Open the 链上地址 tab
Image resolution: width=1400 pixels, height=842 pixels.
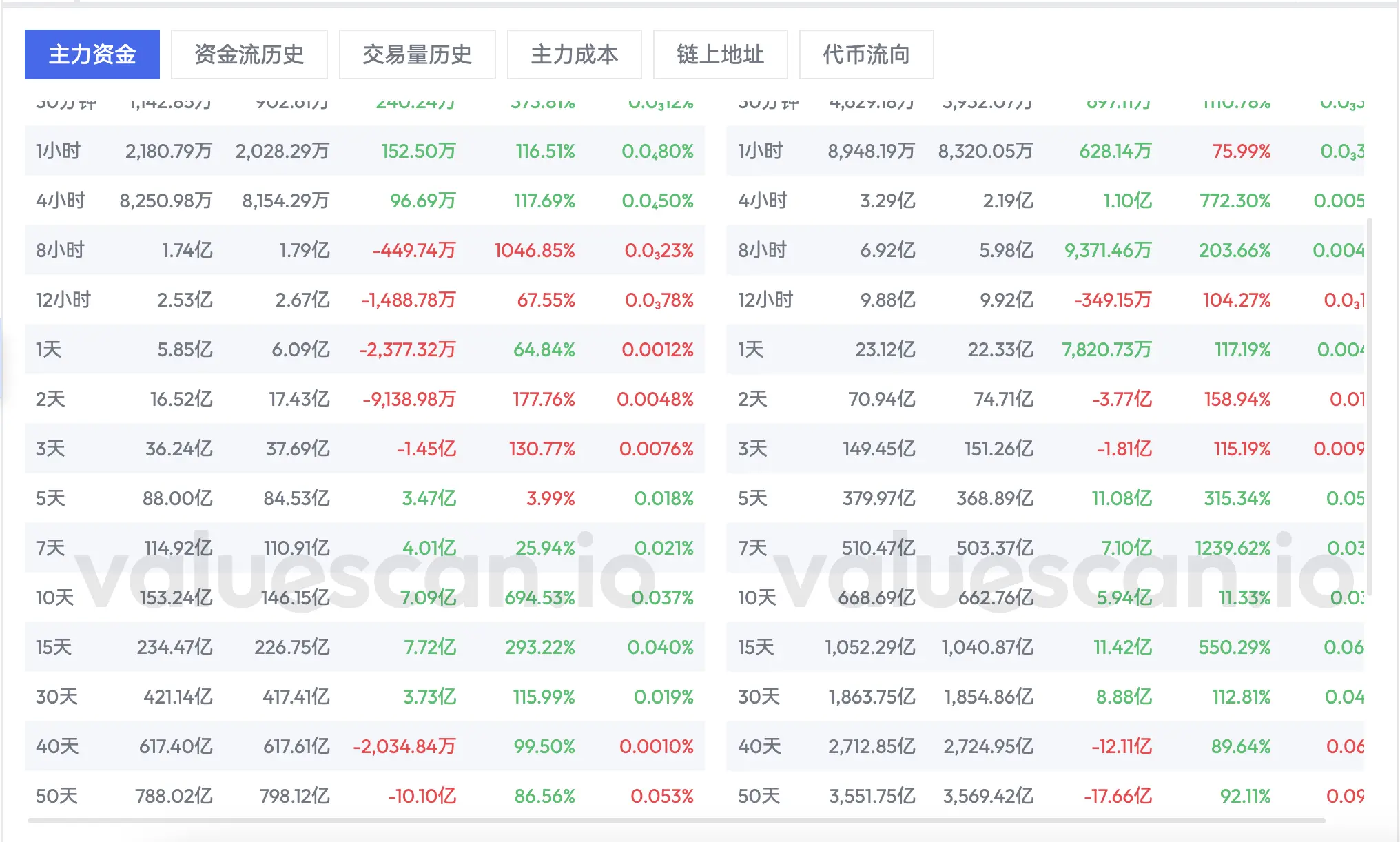click(720, 54)
